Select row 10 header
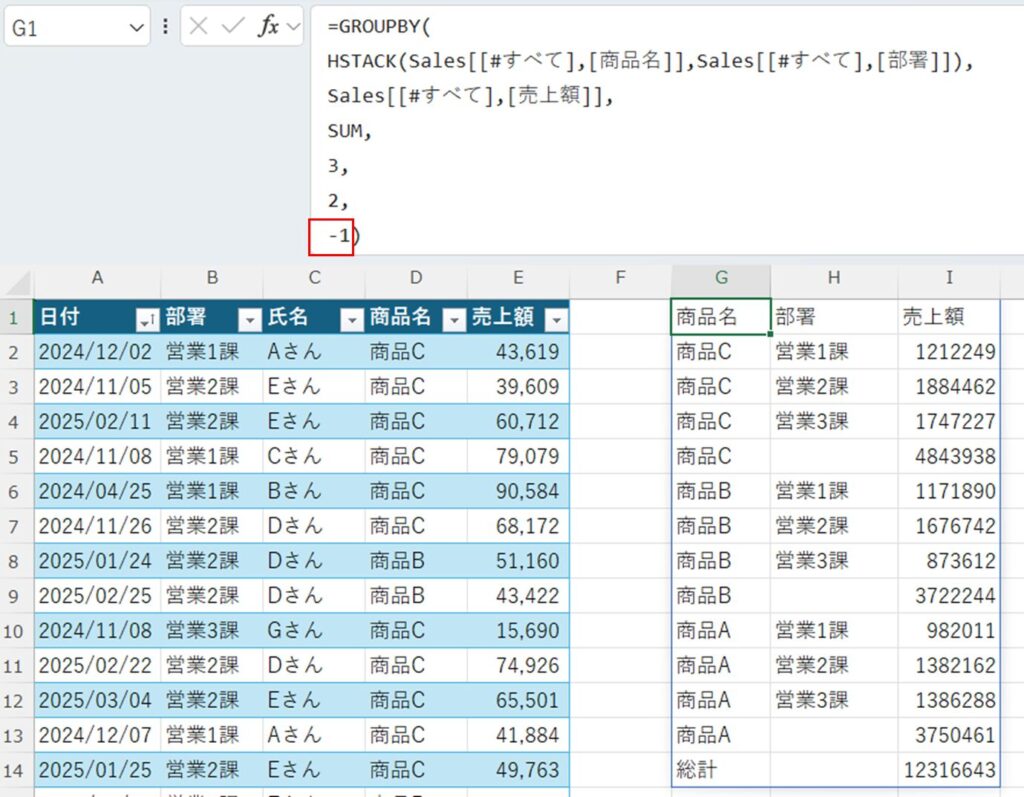The height and width of the screenshot is (797, 1024). (16, 631)
